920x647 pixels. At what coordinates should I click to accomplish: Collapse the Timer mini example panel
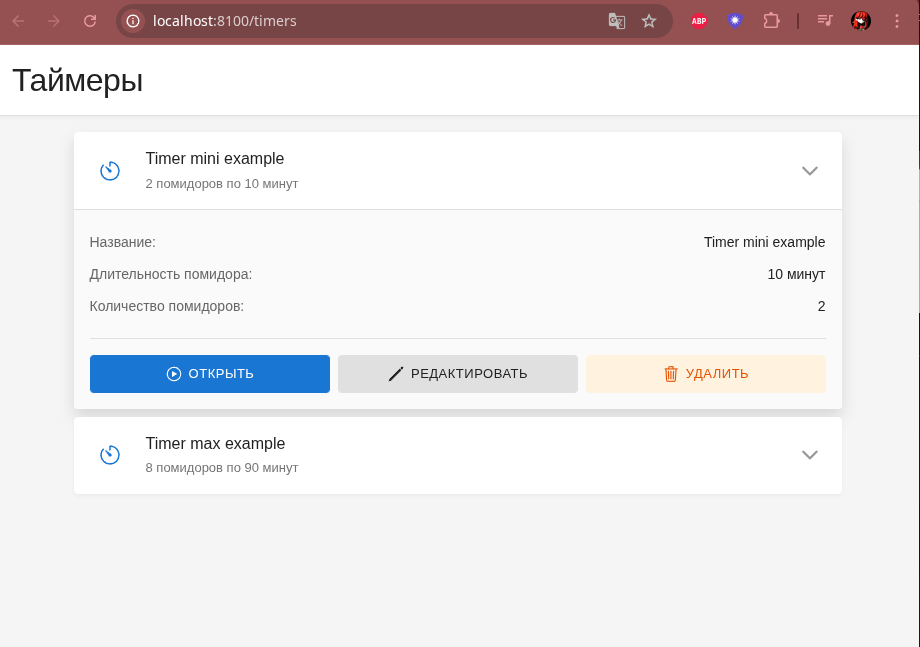810,171
